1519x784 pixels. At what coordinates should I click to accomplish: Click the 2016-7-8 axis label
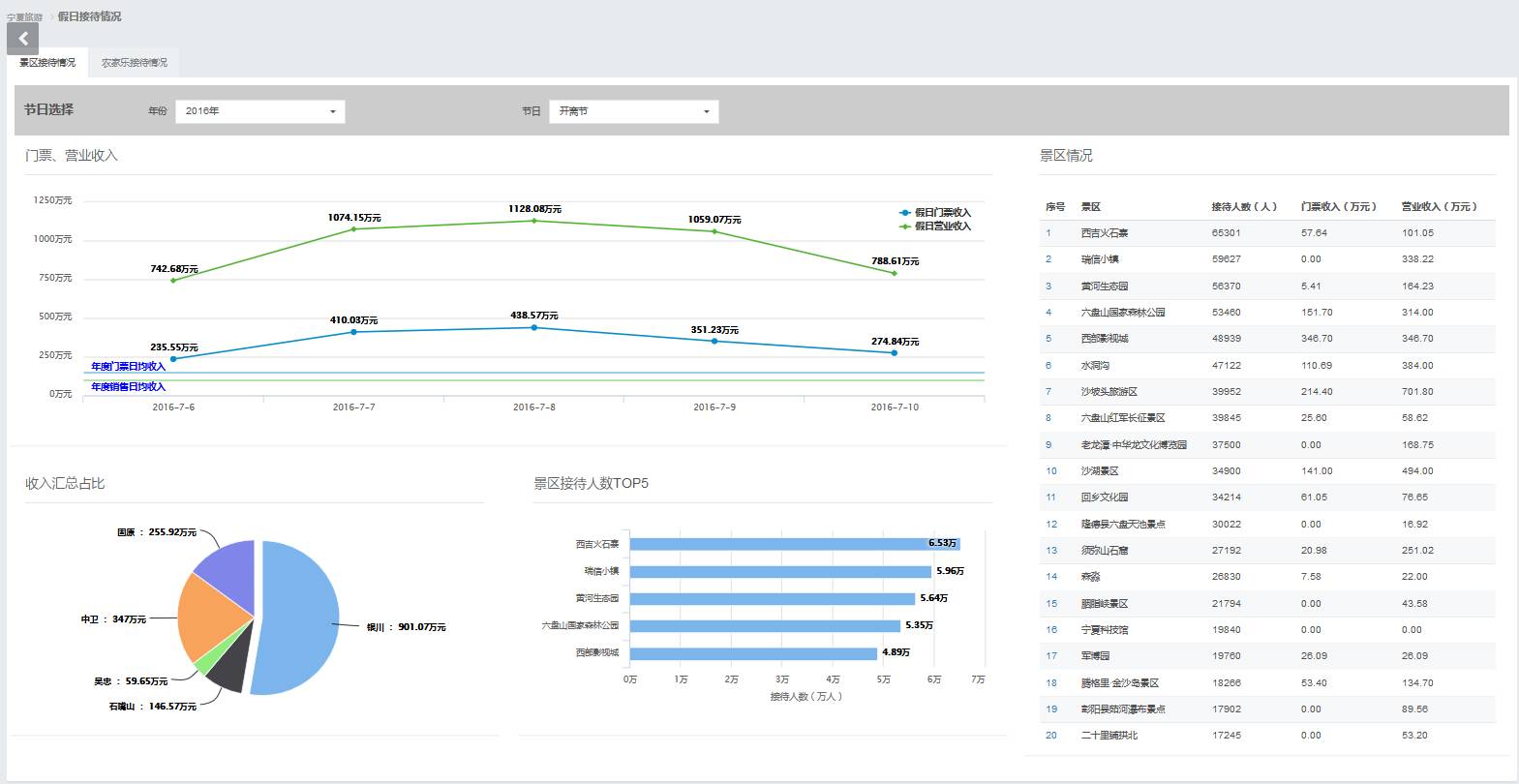pos(534,407)
